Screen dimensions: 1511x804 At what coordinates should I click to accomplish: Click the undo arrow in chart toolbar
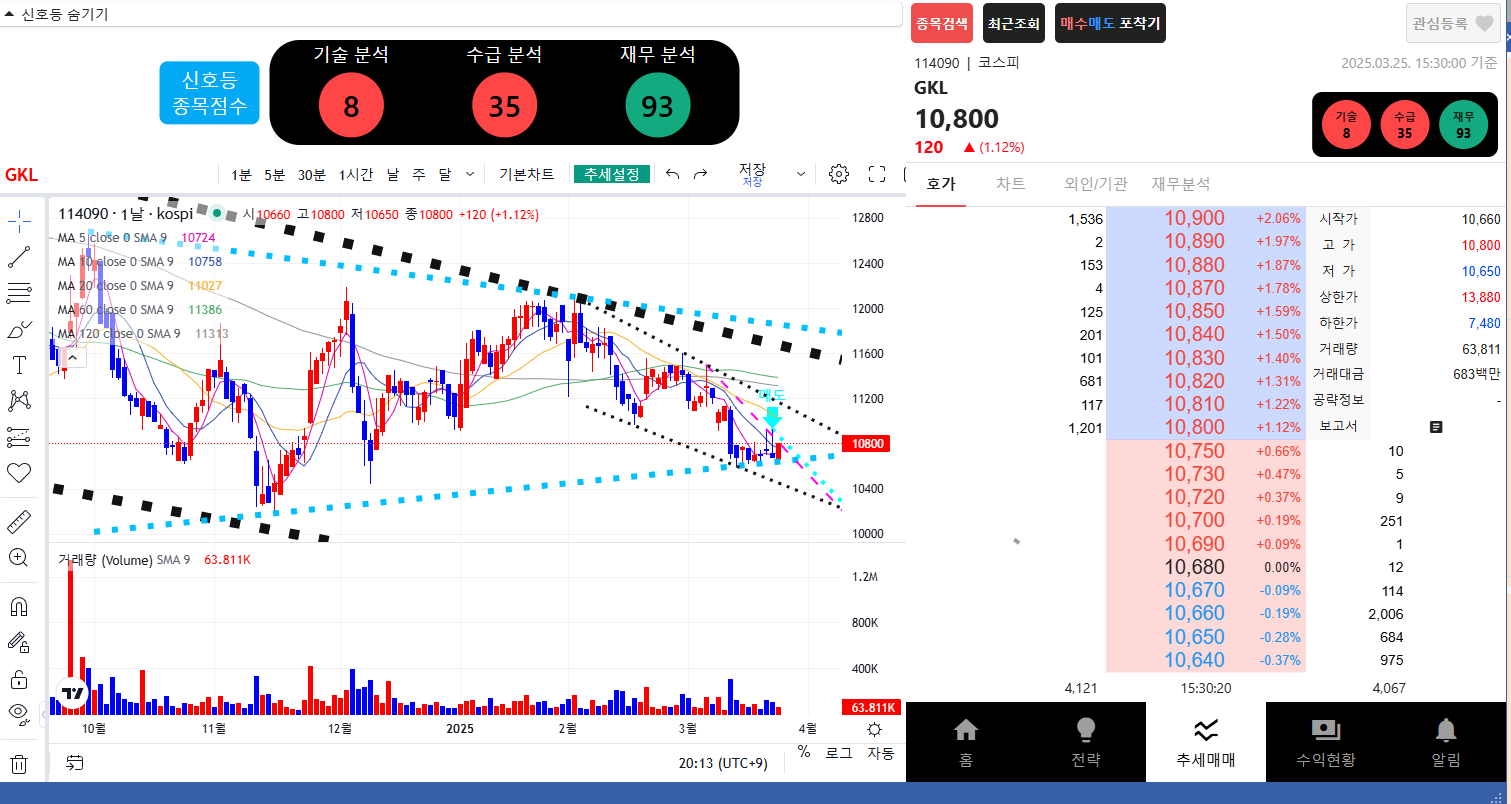pos(673,174)
